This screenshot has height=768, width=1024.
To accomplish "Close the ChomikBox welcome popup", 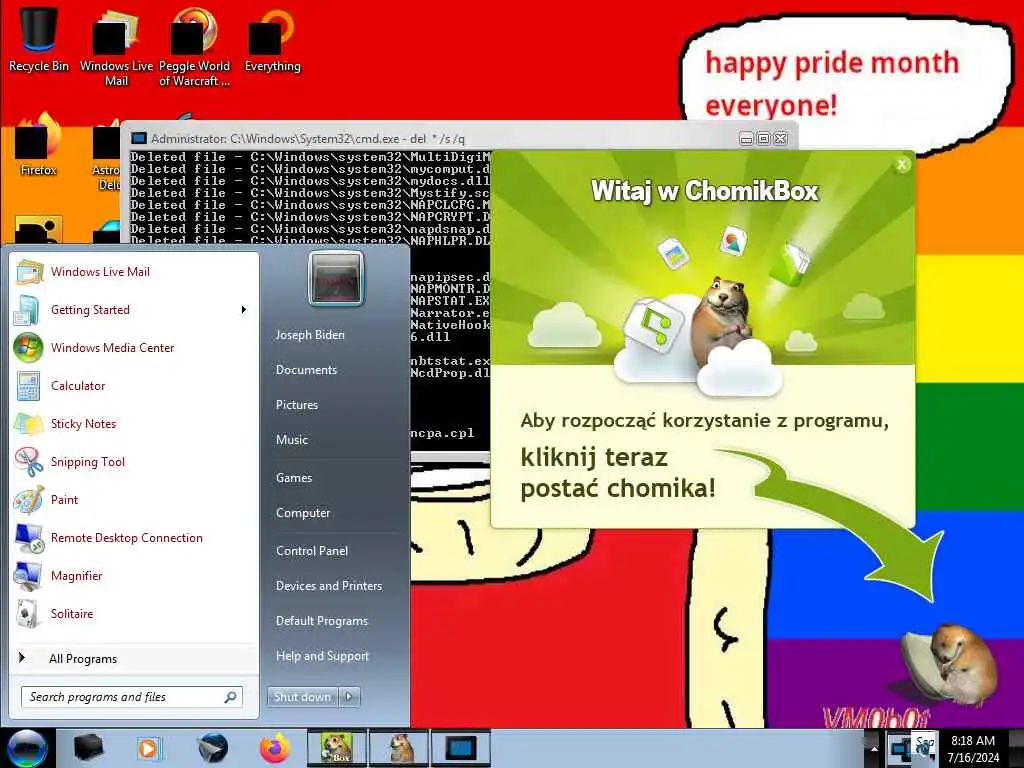I will (902, 165).
